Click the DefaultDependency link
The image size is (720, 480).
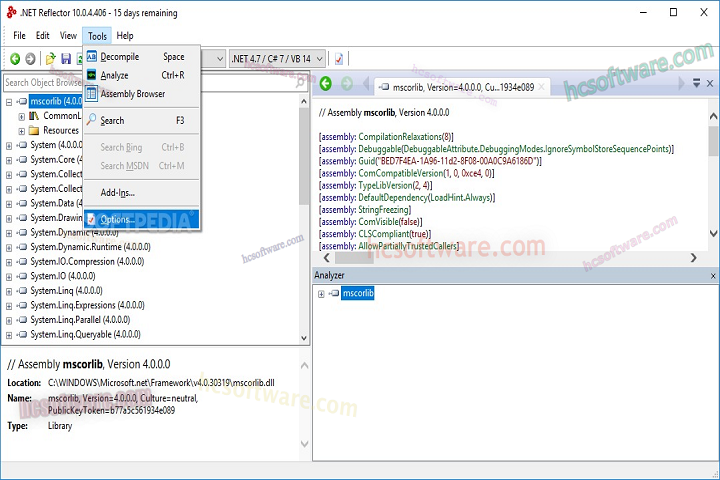[x=393, y=198]
